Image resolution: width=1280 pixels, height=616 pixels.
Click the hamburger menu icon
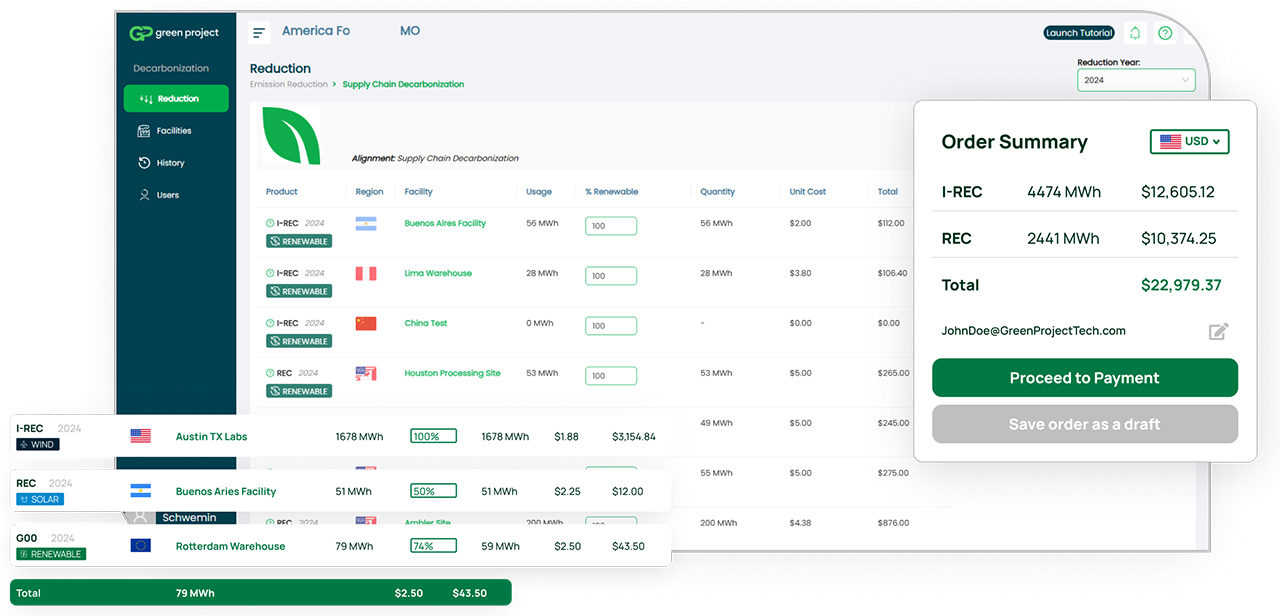[x=260, y=33]
